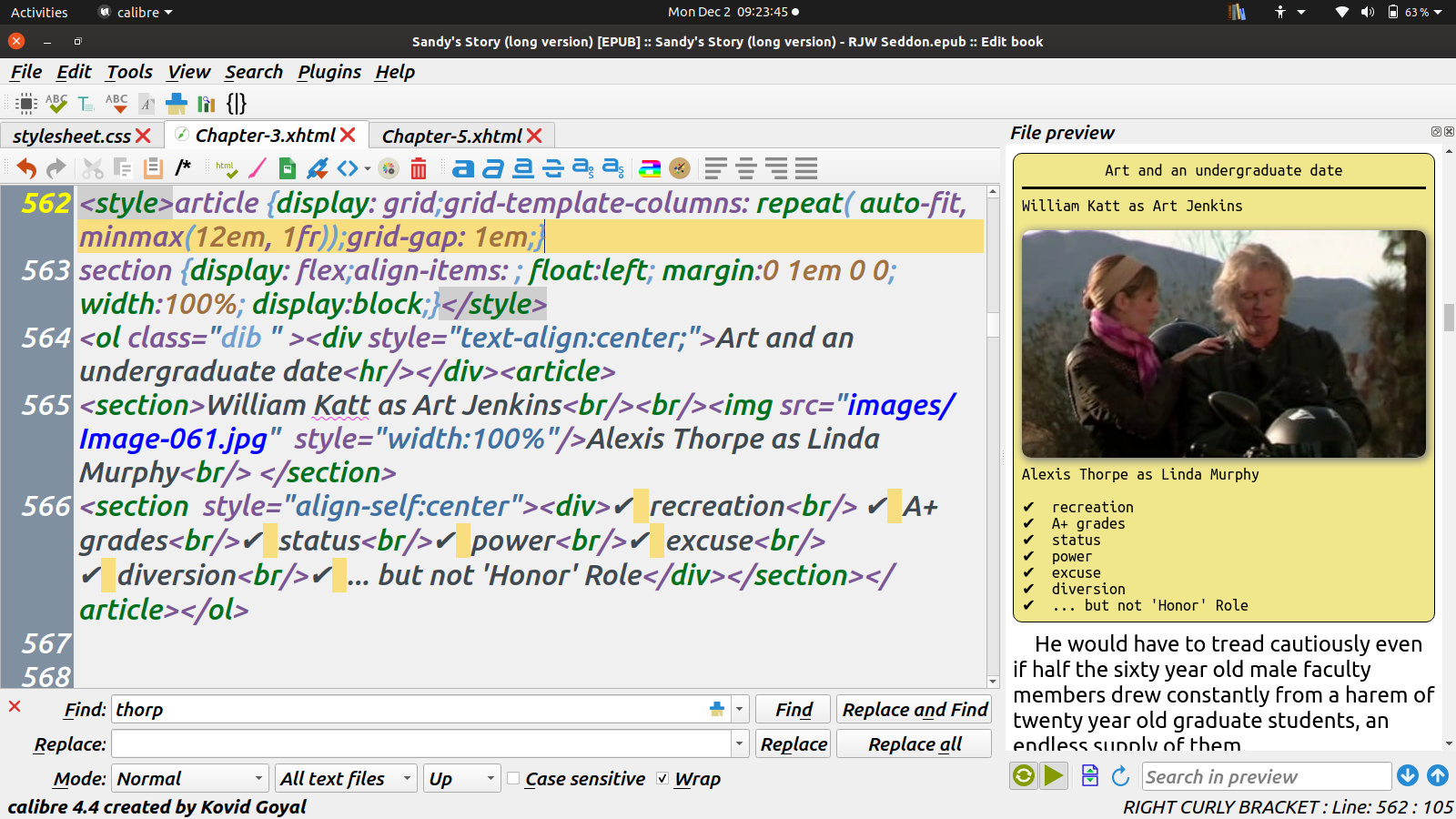
Task: Open the Mode dropdown set to Normal
Action: click(189, 779)
